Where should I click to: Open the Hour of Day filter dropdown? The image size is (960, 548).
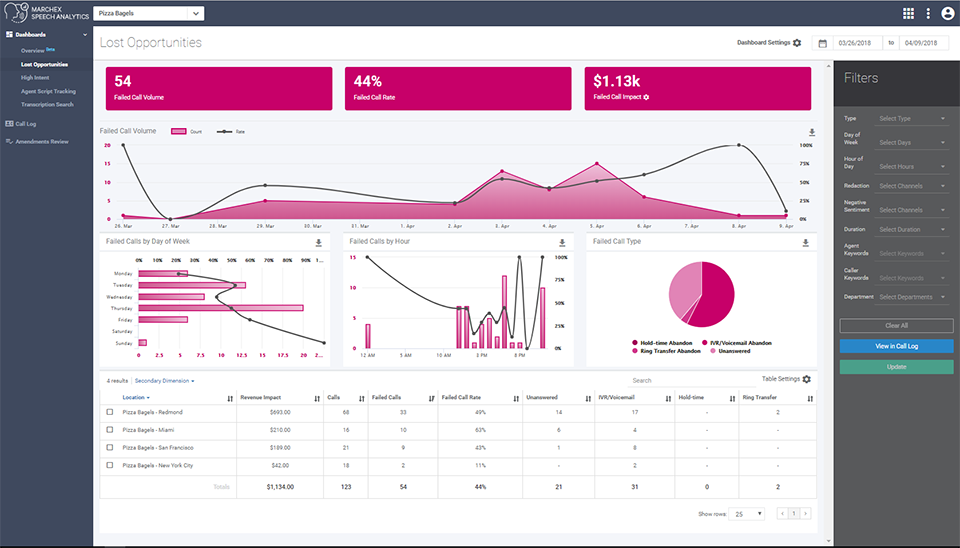coord(912,167)
